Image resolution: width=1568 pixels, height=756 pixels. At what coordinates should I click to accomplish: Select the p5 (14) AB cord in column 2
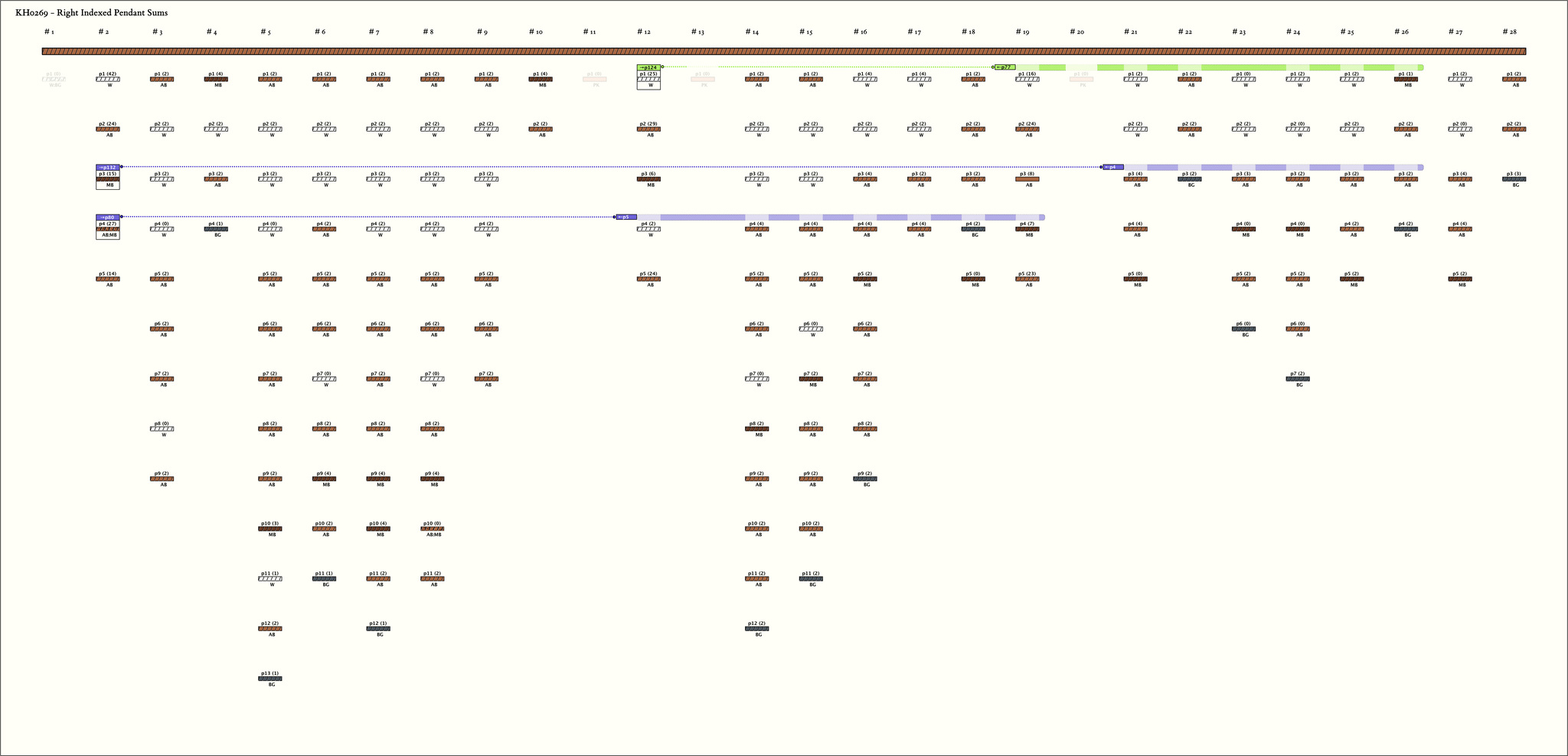pyautogui.click(x=107, y=279)
